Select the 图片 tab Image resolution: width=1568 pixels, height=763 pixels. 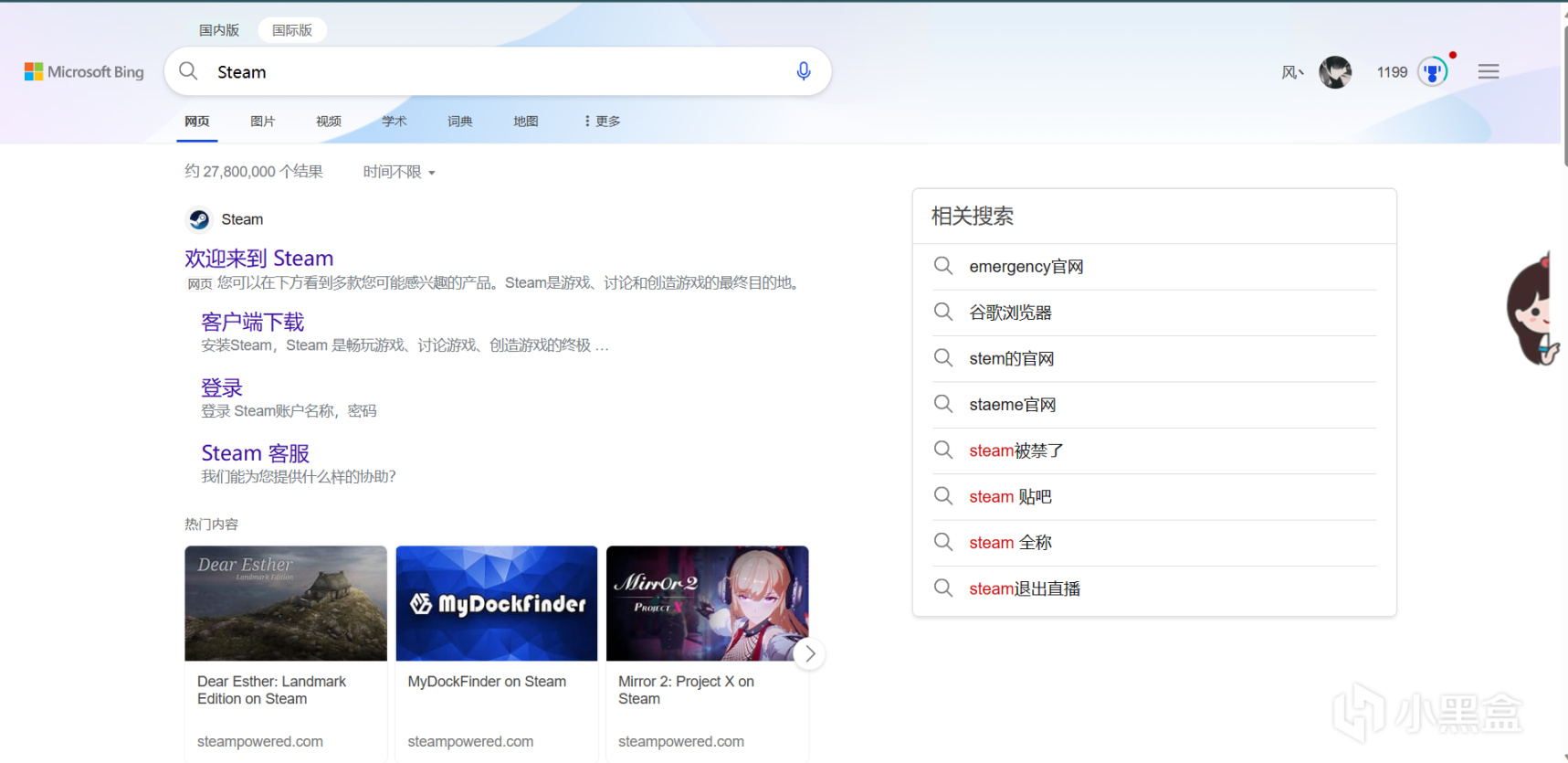pyautogui.click(x=263, y=122)
